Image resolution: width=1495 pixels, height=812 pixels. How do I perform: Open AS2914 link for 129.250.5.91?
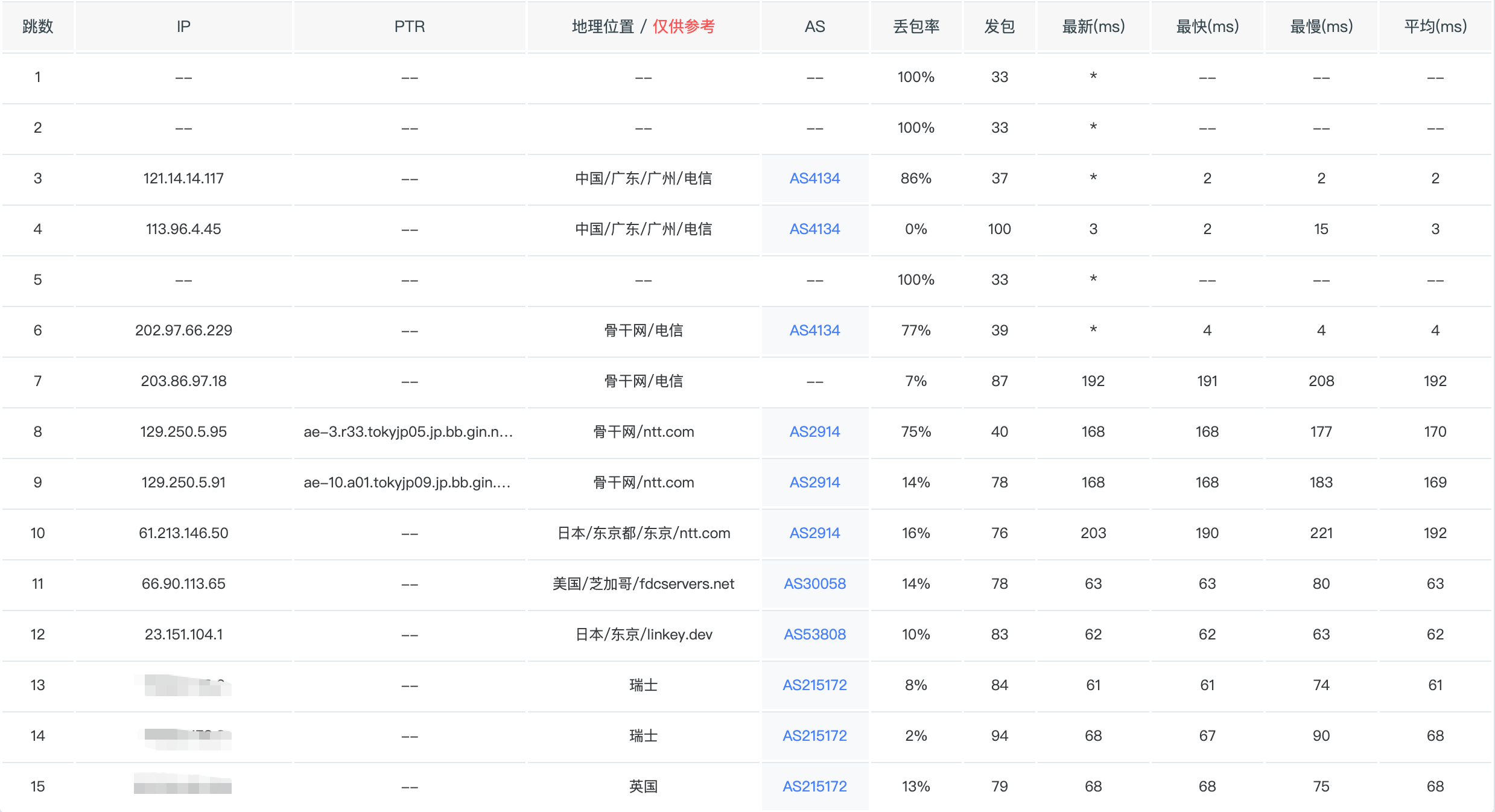coord(814,483)
